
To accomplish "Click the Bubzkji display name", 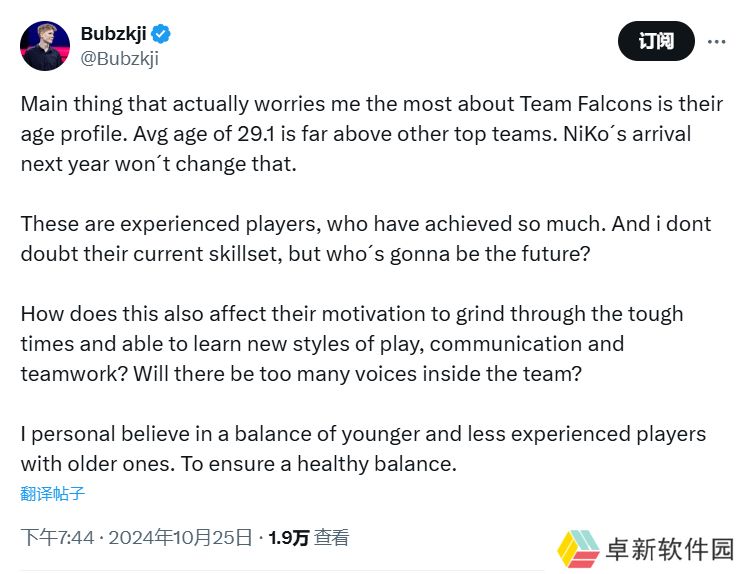I will [112, 34].
